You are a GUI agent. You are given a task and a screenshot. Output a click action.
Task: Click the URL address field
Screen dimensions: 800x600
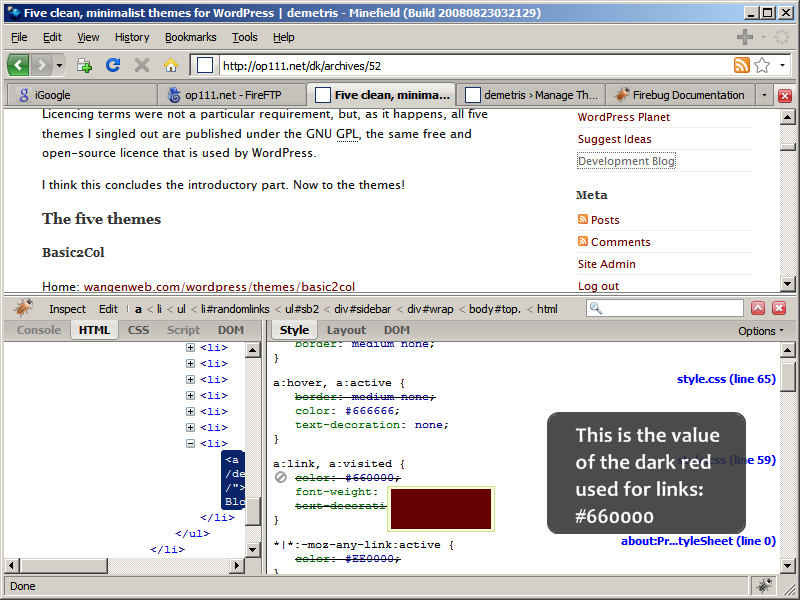coord(474,66)
